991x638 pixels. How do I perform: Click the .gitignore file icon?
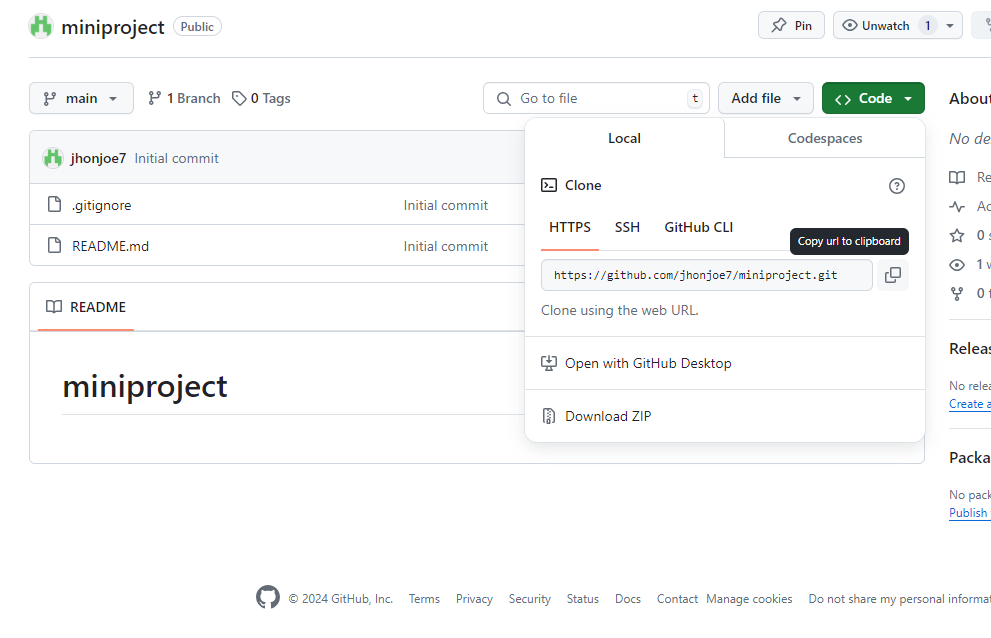(x=55, y=204)
